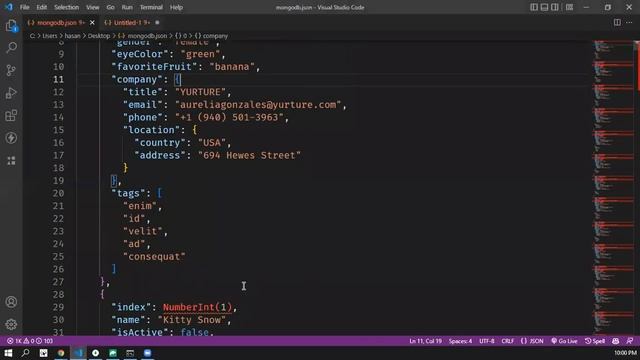
Task: Click the mongodb.json breadcrumb segment
Action: (147, 36)
